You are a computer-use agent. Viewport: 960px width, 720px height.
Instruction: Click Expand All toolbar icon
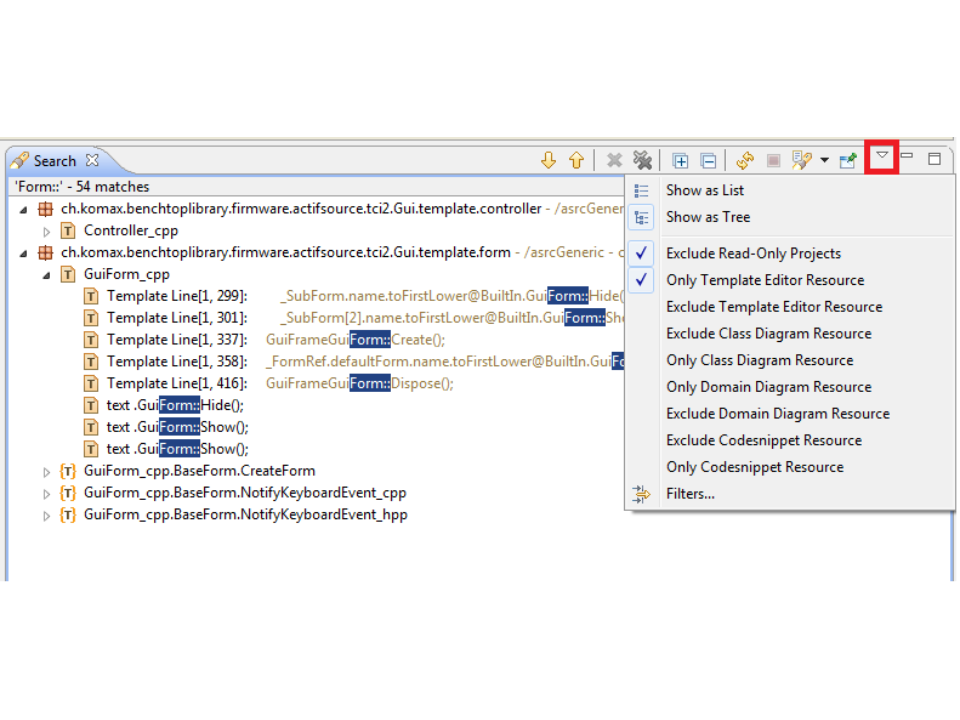(x=680, y=160)
